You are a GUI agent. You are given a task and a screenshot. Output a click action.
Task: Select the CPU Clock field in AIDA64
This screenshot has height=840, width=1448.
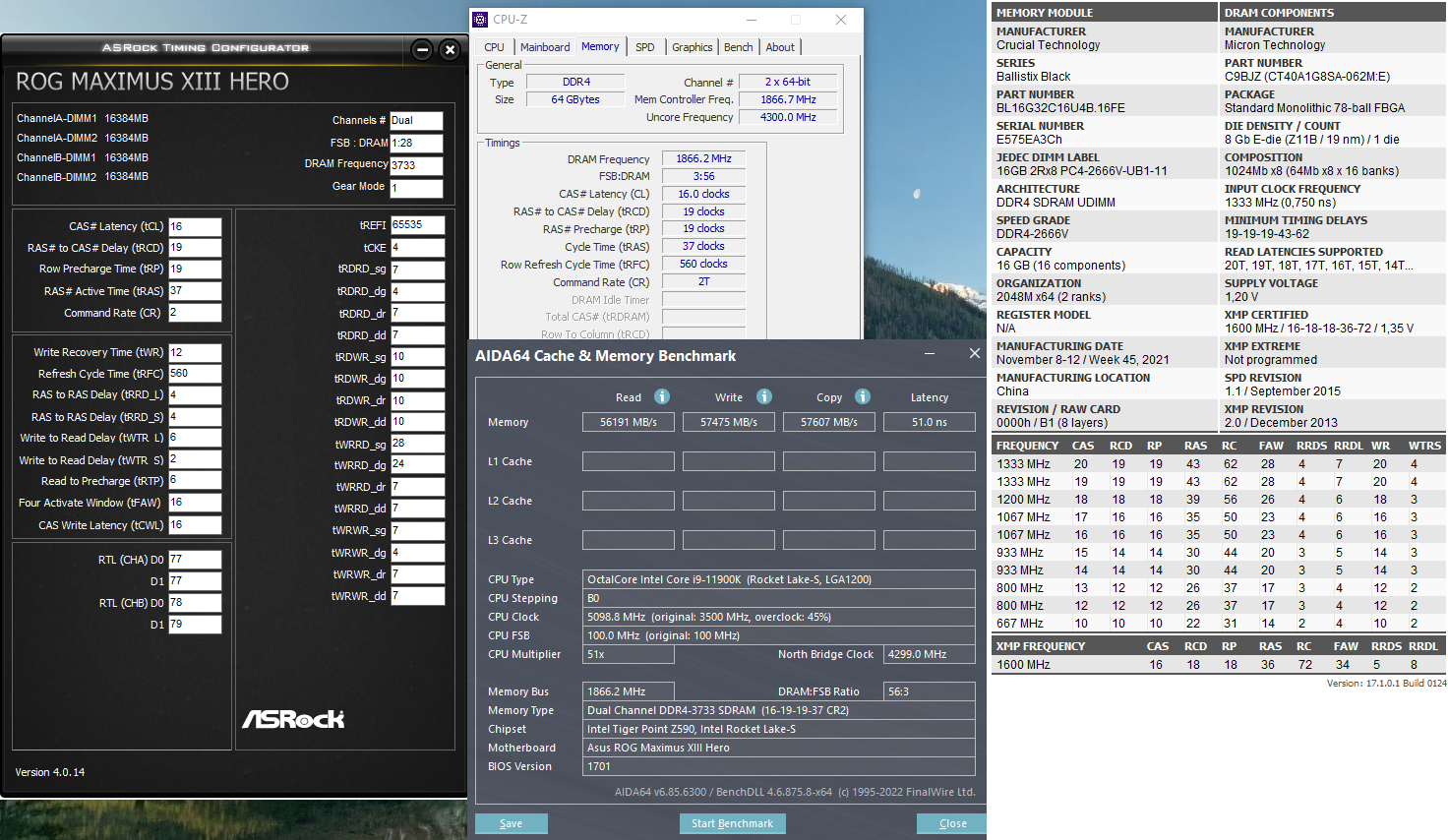[x=779, y=617]
